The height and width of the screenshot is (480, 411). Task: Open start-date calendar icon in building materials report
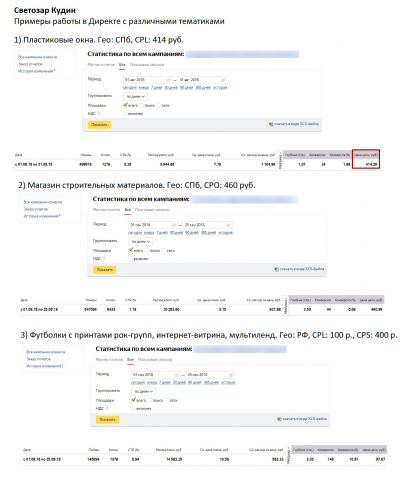pos(174,225)
